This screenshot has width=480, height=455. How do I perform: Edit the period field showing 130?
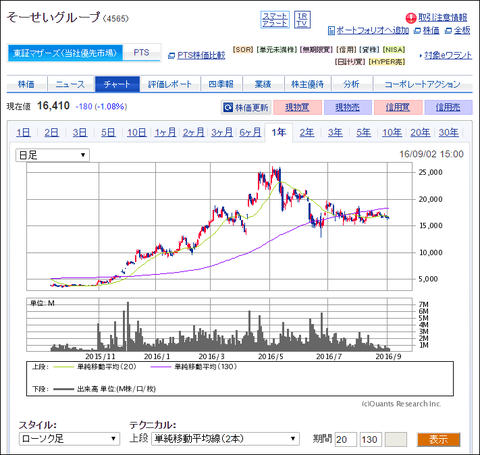(371, 439)
